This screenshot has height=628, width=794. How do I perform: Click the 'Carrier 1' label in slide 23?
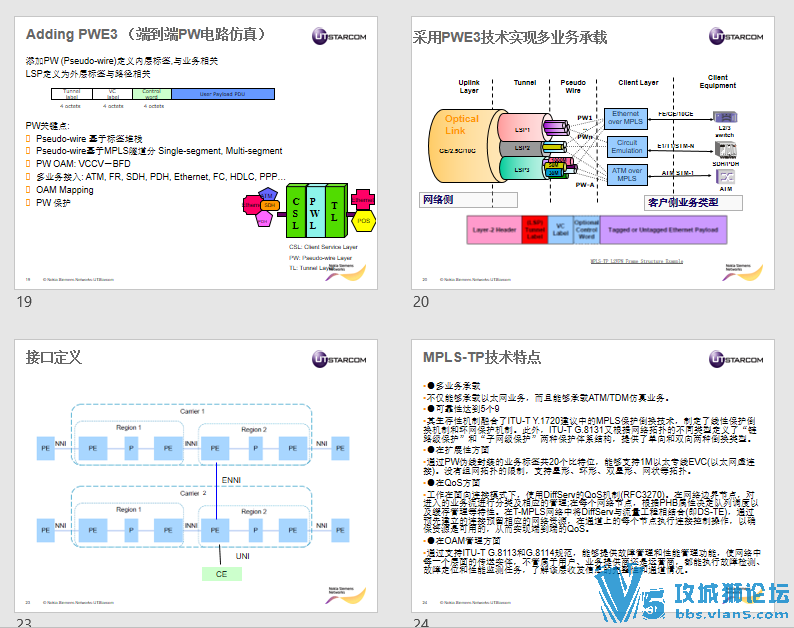point(192,412)
